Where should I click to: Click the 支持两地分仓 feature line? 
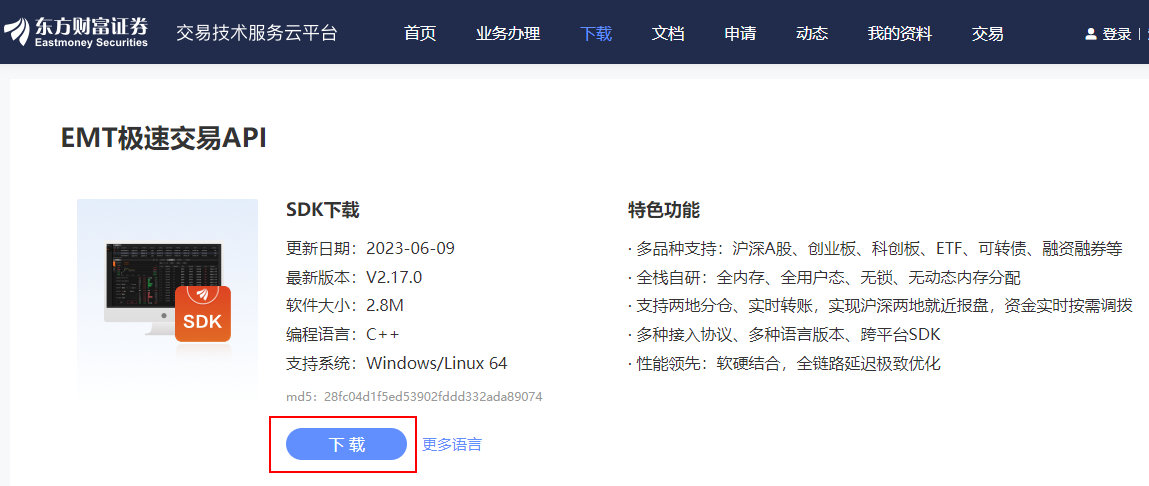[x=880, y=306]
